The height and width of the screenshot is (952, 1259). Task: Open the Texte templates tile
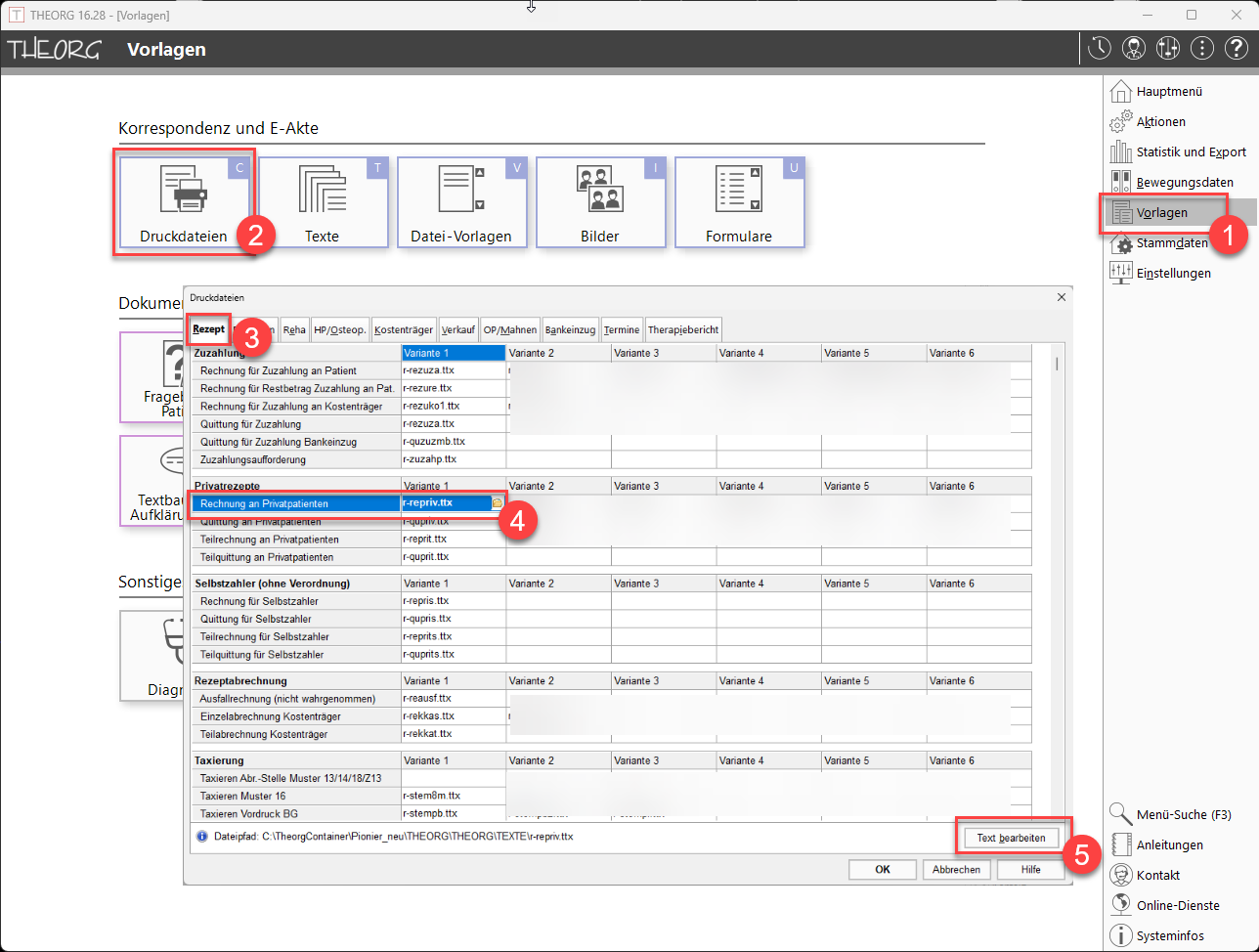(323, 201)
